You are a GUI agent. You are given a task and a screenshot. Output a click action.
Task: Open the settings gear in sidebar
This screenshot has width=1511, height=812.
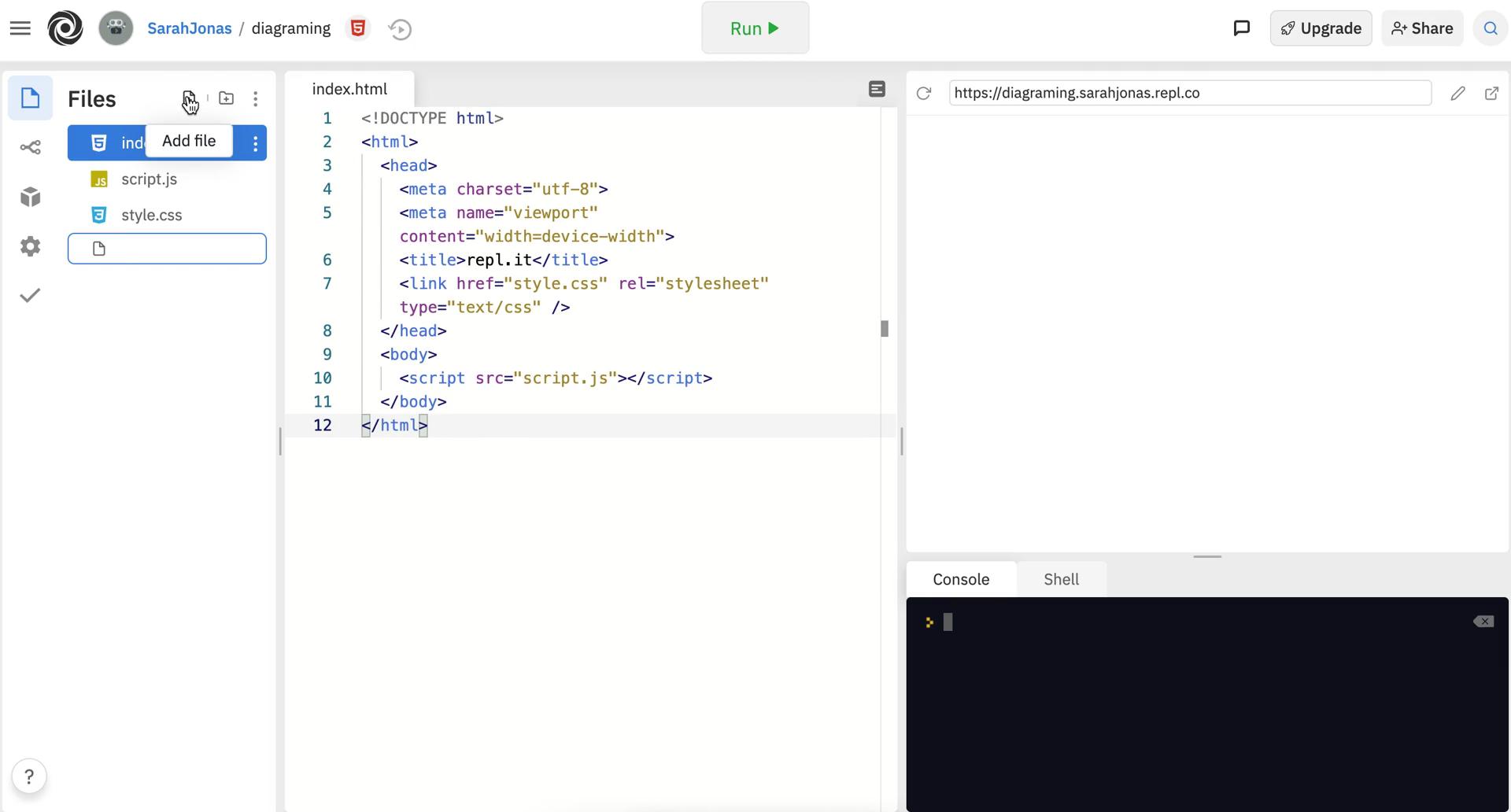click(x=30, y=246)
